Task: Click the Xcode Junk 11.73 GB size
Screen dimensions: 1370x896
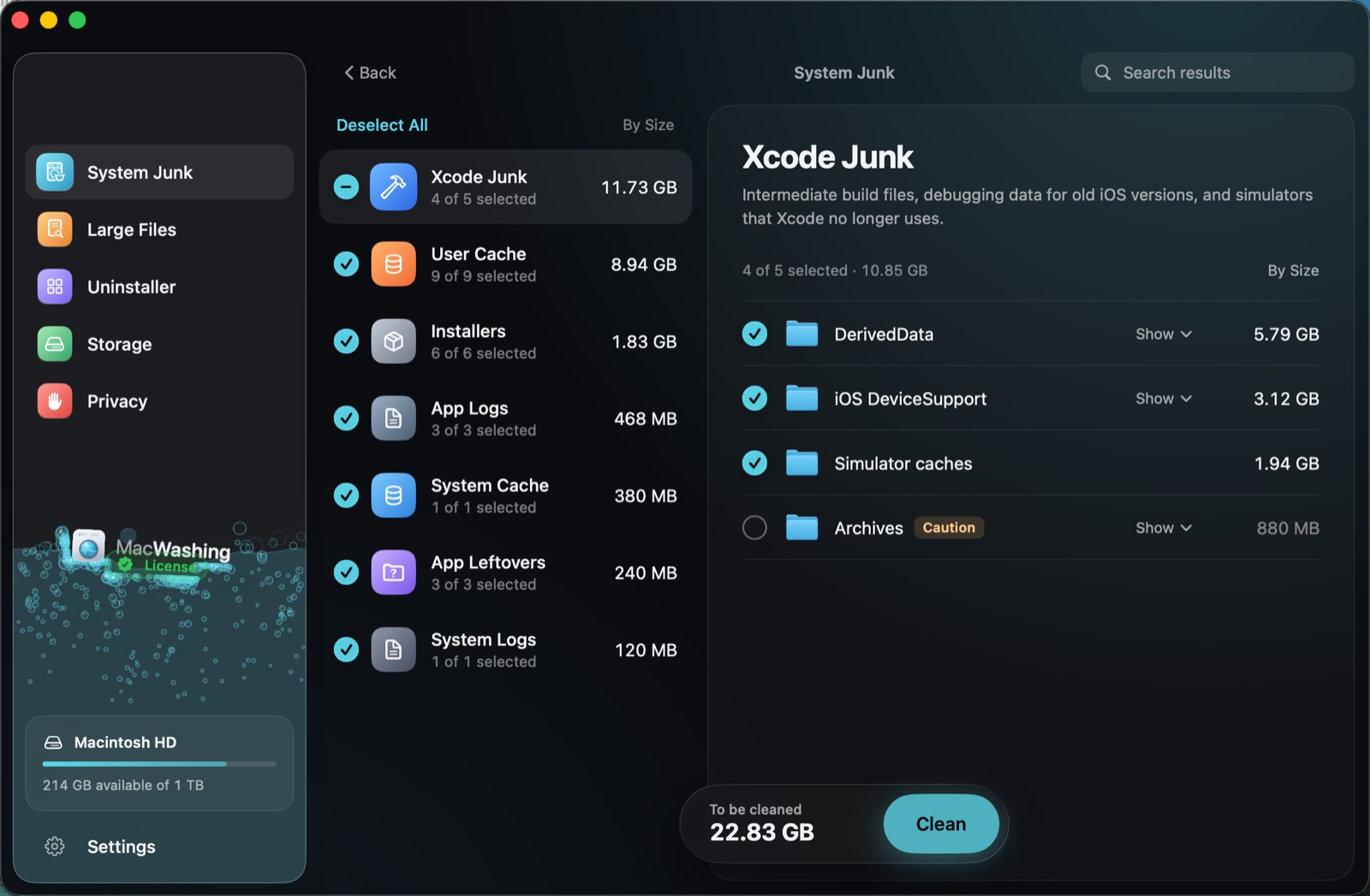Action: 639,187
